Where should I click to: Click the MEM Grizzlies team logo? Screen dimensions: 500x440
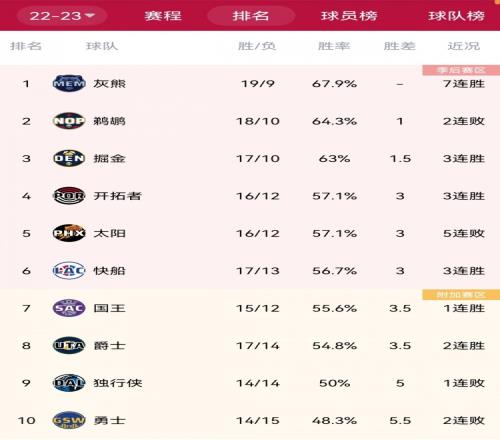tap(69, 83)
